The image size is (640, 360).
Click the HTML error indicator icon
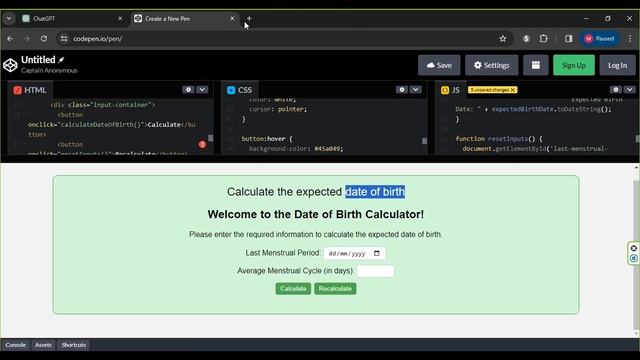[x=202, y=144]
